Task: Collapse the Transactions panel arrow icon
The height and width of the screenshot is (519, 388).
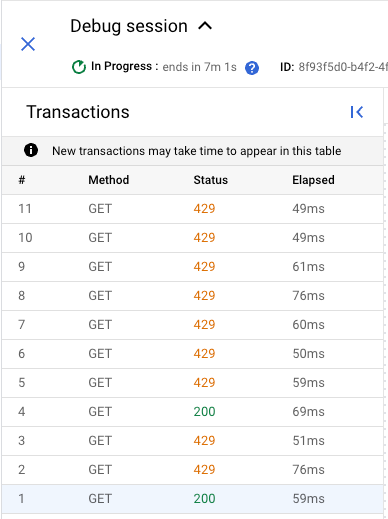Action: pos(357,112)
